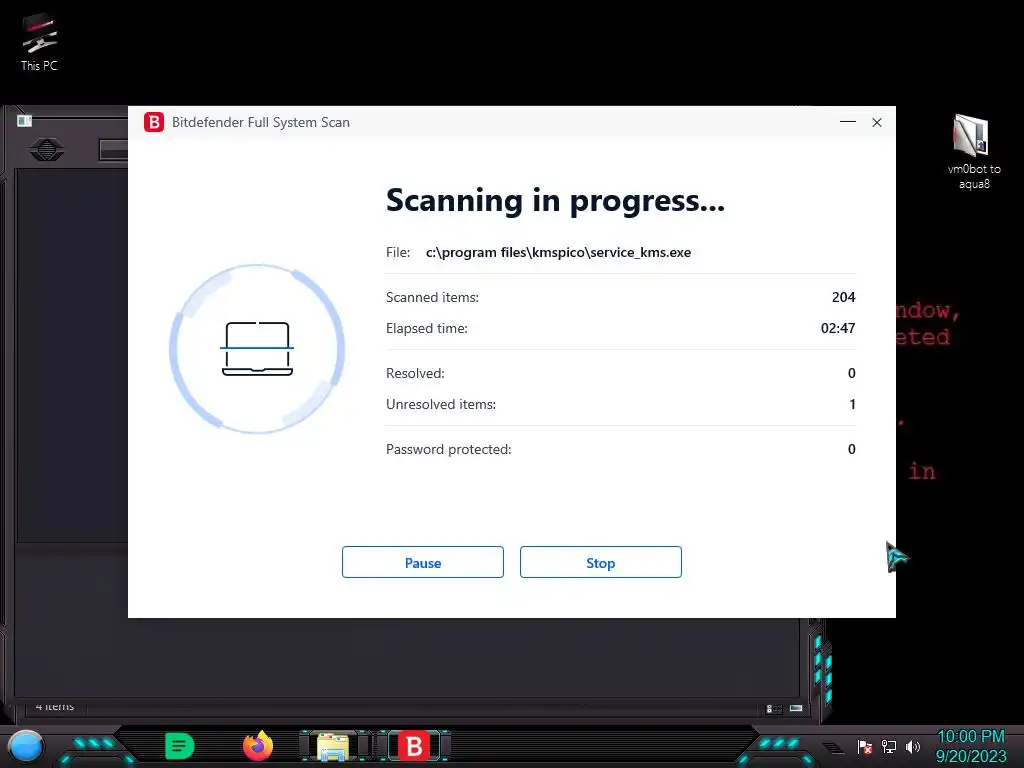The height and width of the screenshot is (768, 1024).
Task: Click the Resolved value 0
Action: [x=852, y=373]
